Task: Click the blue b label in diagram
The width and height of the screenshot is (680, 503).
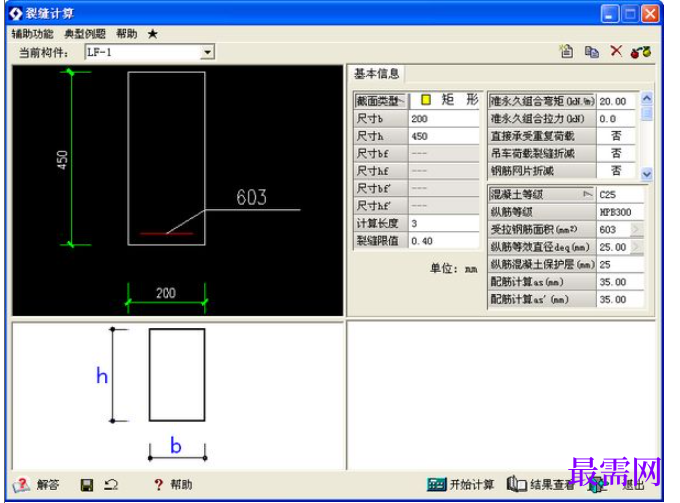Action: click(x=176, y=445)
